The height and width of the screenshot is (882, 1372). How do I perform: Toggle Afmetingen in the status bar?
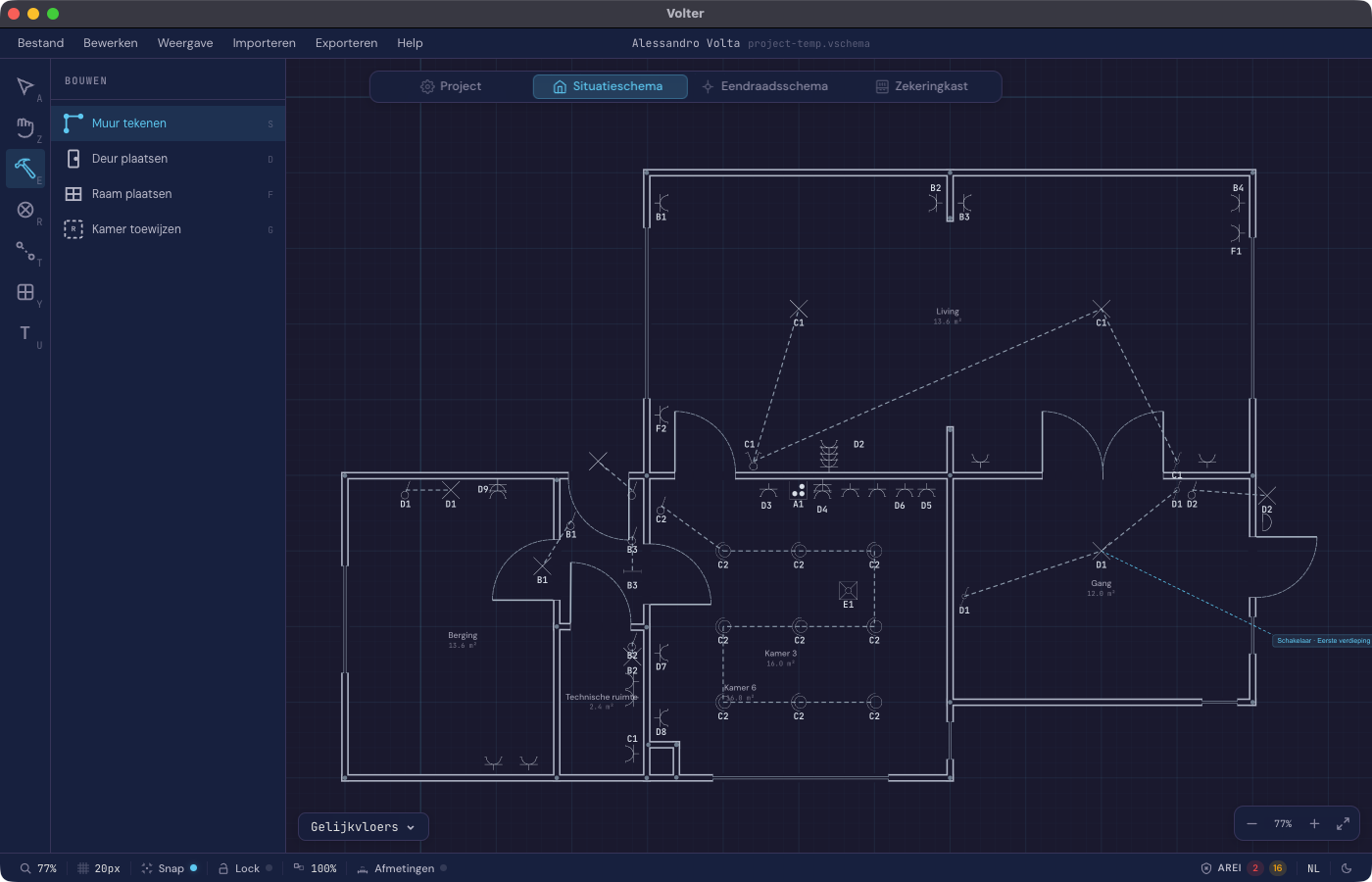(403, 868)
